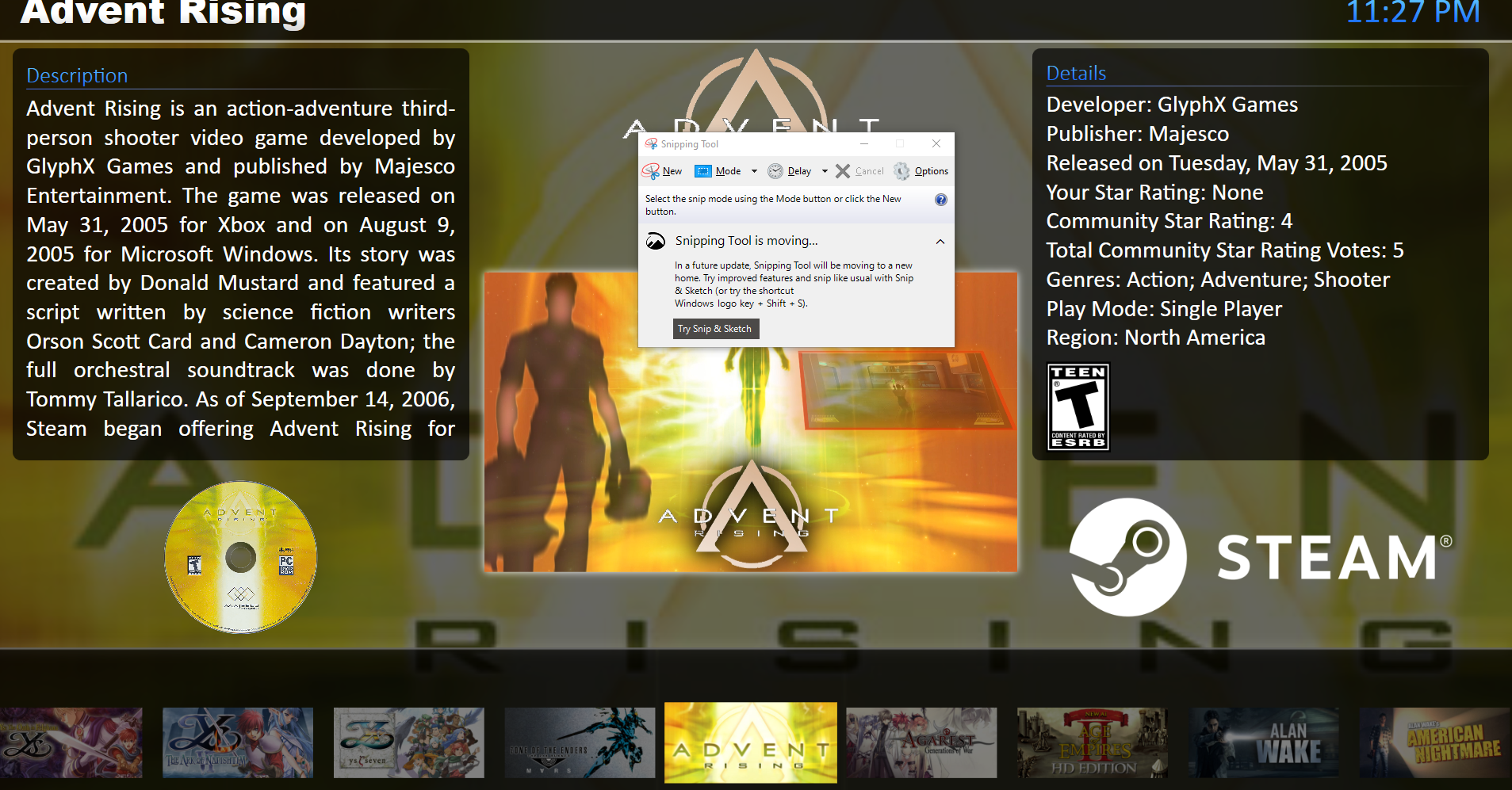
Task: Open the Mode rectangle icon button
Action: pyautogui.click(x=702, y=171)
